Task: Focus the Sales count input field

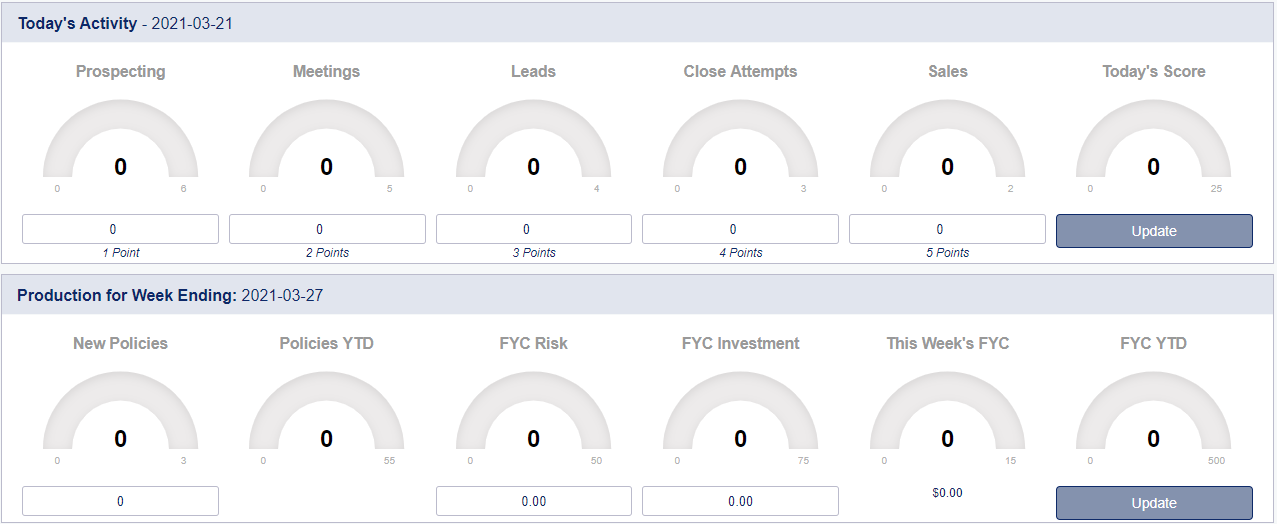Action: pos(947,229)
